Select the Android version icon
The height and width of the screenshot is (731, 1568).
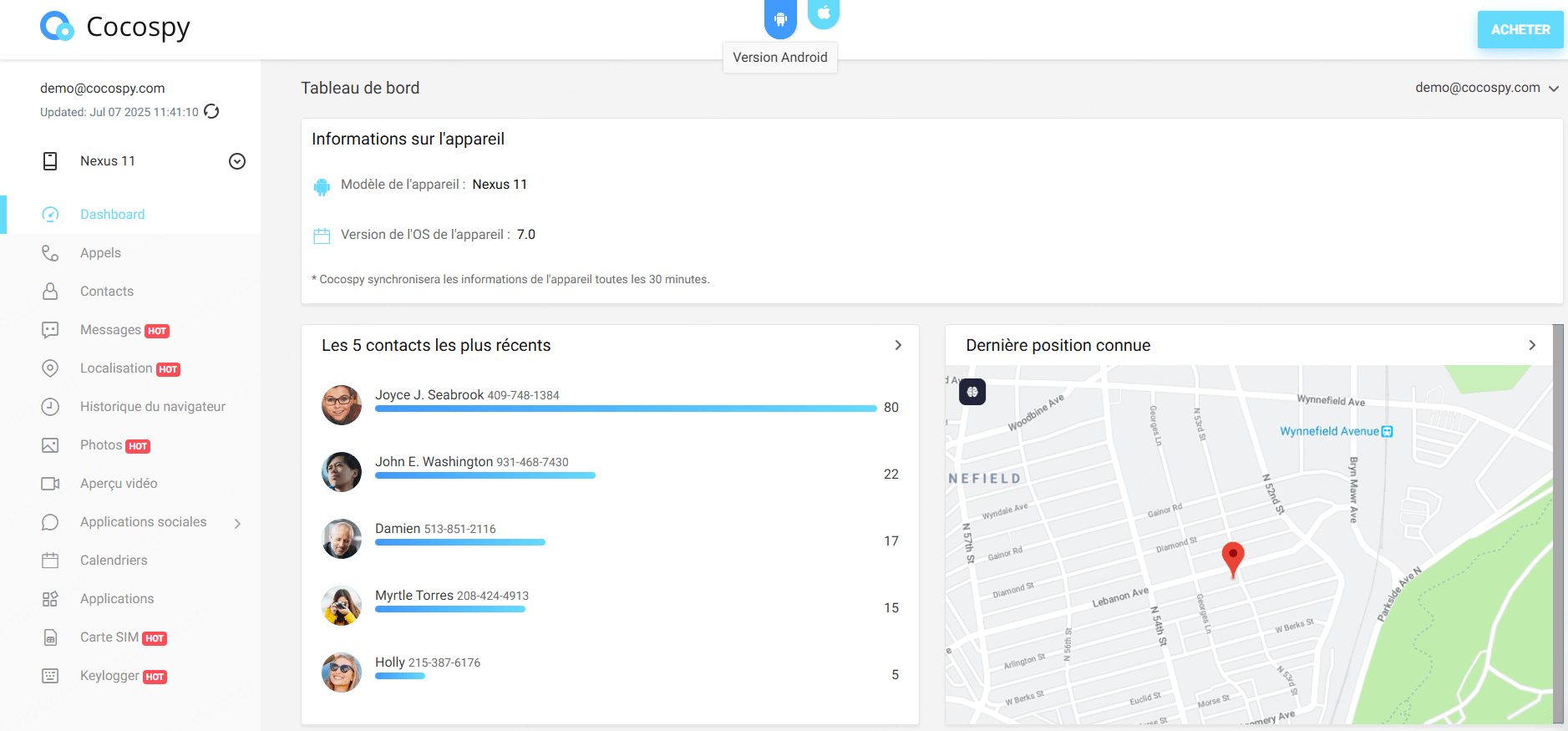780,18
